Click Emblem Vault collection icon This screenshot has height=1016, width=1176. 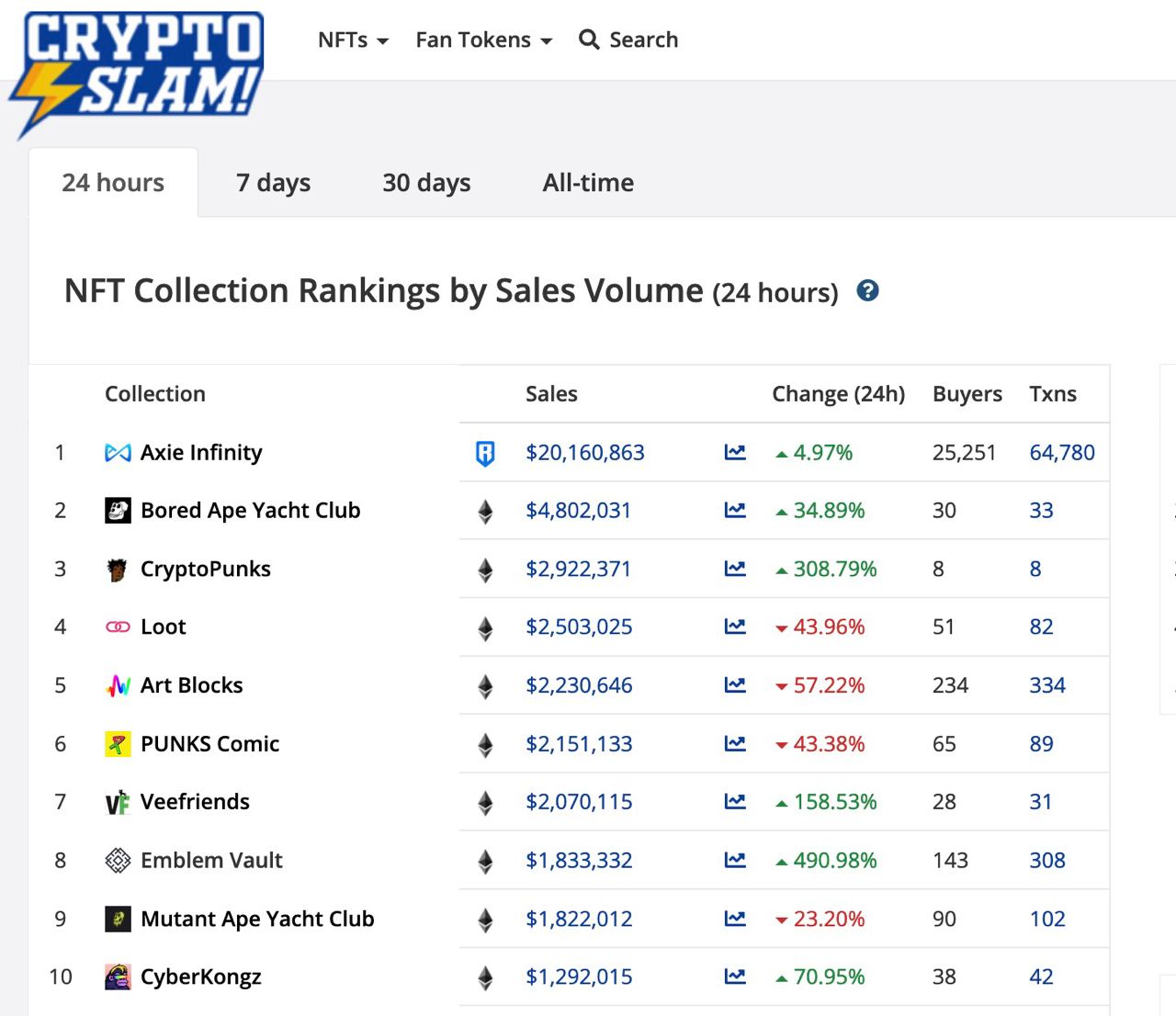click(x=118, y=861)
